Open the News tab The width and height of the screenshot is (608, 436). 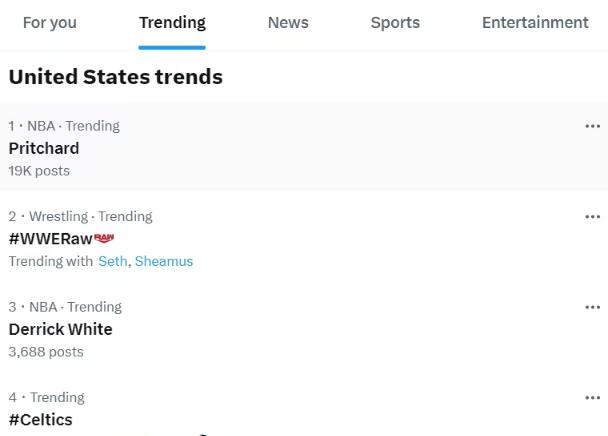tap(288, 22)
